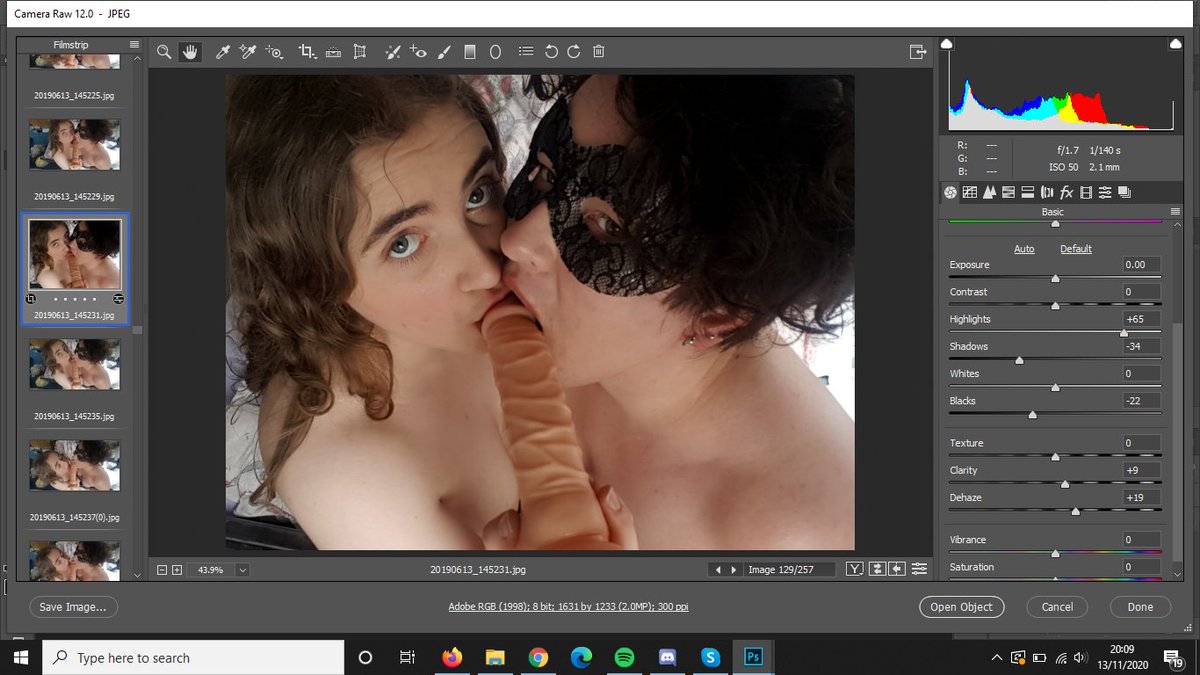The width and height of the screenshot is (1200, 675).
Task: Switch to the Snapshots tab
Action: (1124, 192)
